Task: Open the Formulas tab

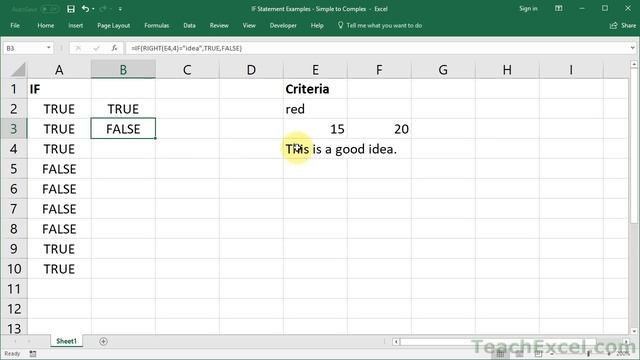Action: [x=156, y=25]
